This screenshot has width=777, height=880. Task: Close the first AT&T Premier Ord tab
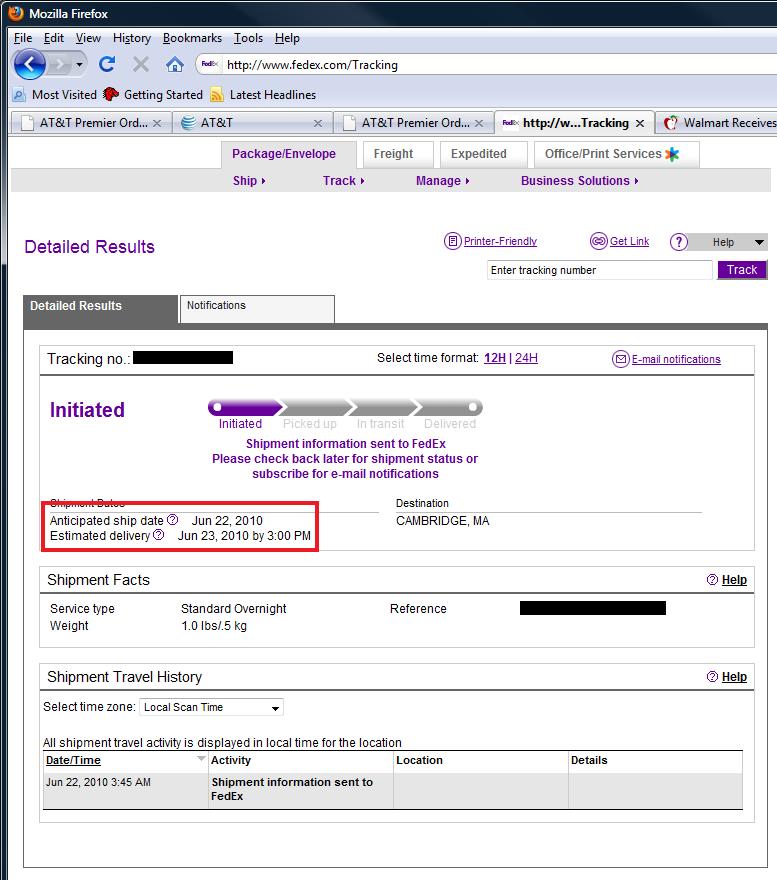(157, 123)
